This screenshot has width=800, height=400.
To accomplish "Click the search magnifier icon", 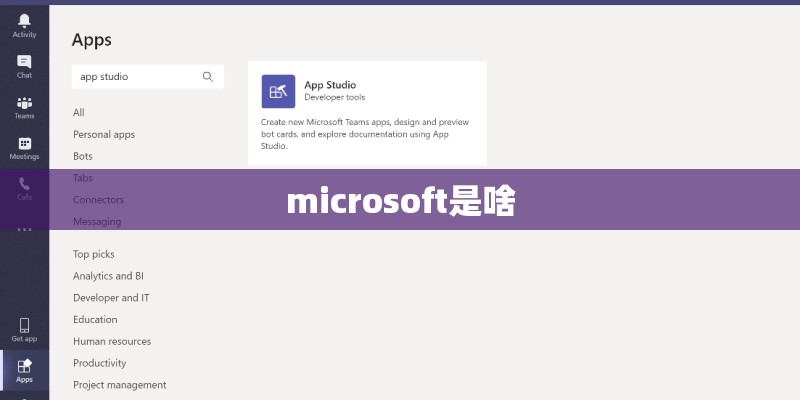I will tap(208, 77).
